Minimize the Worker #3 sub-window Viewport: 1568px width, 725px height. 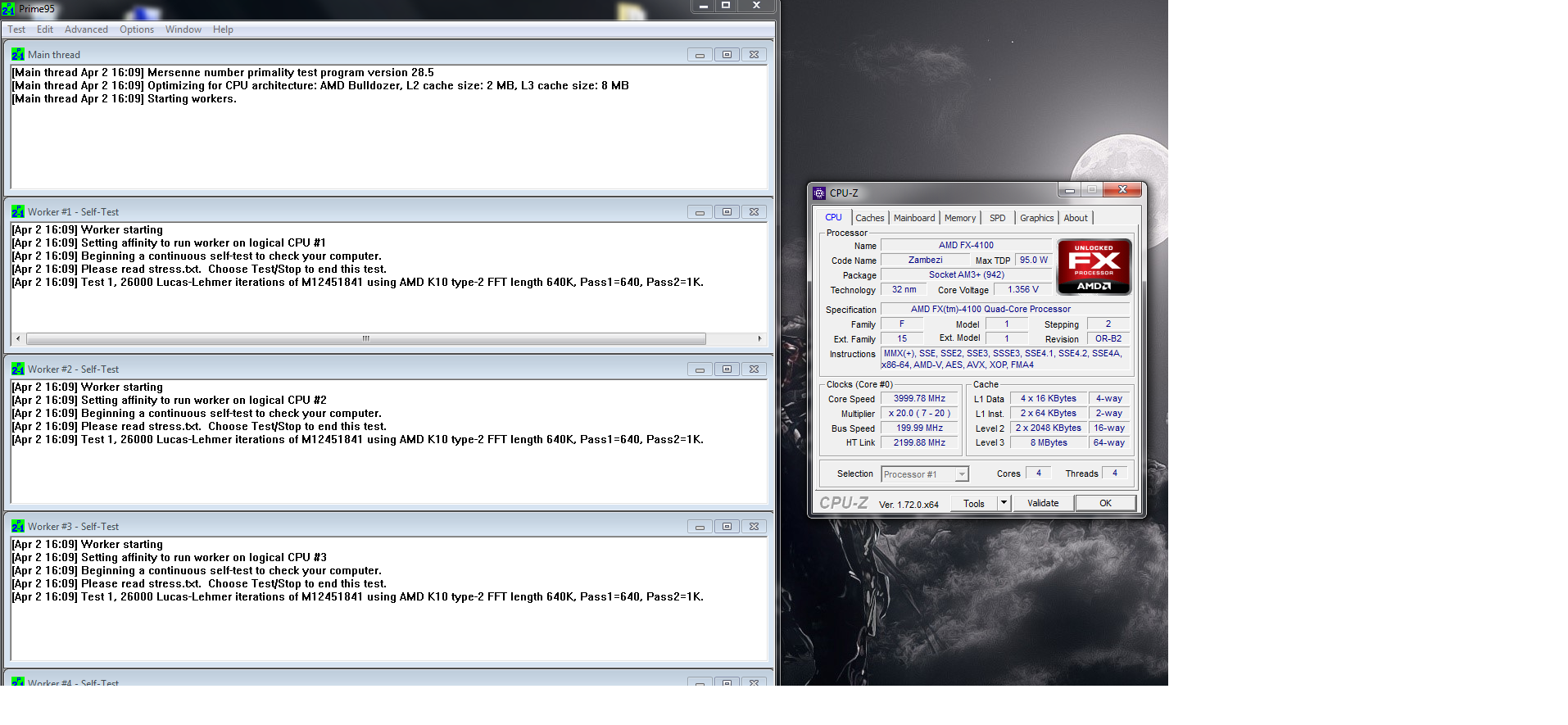700,527
